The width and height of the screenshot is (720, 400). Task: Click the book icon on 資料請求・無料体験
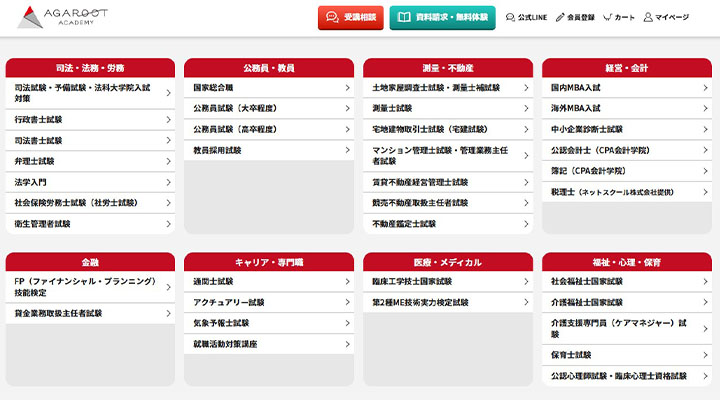tap(404, 17)
